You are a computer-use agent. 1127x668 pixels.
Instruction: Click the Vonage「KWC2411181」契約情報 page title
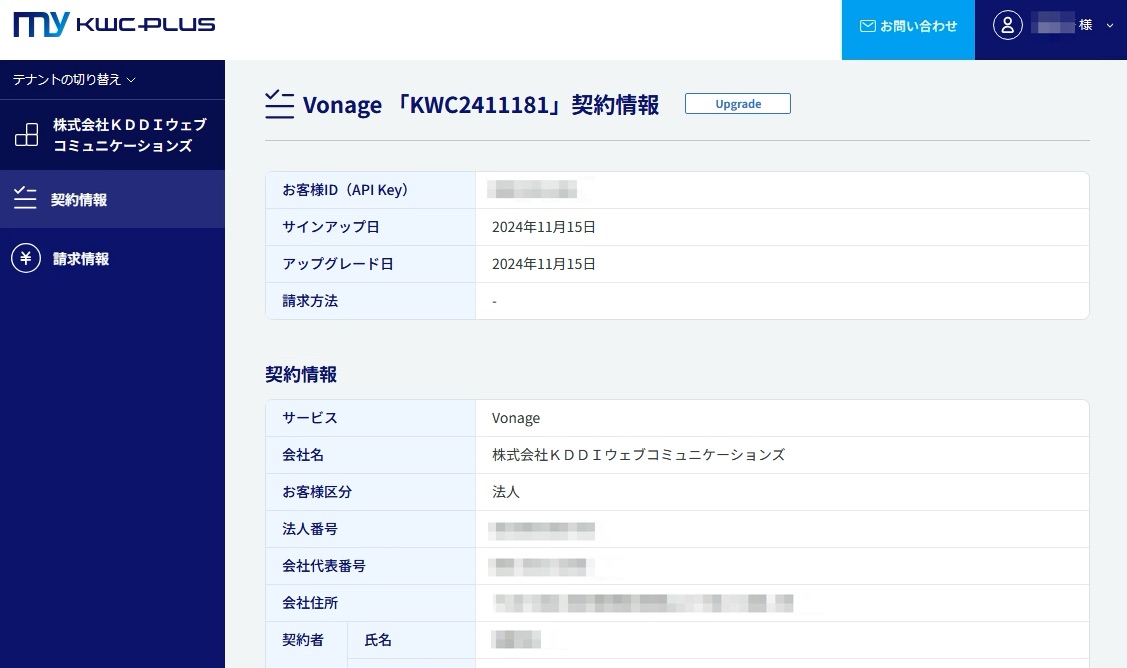[x=481, y=105]
